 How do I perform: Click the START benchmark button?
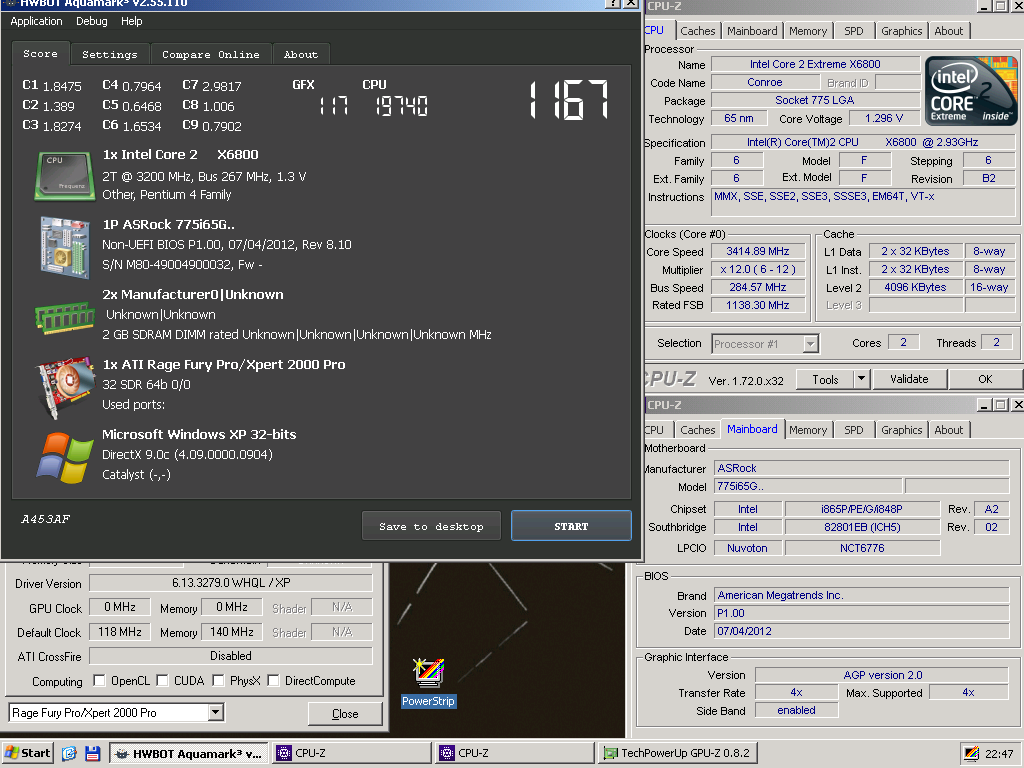[x=571, y=526]
